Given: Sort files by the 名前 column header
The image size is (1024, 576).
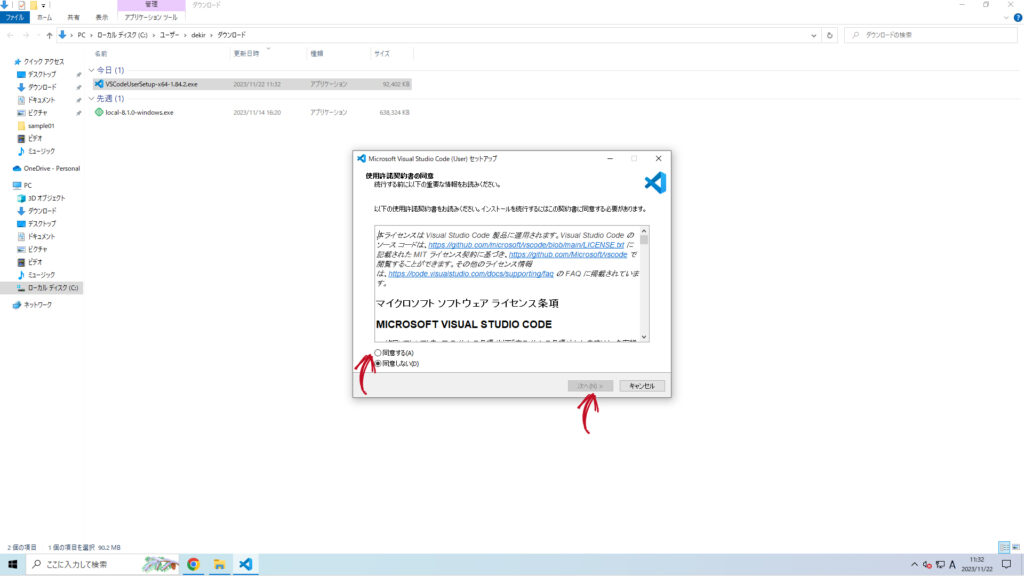Looking at the screenshot, I should tap(101, 54).
